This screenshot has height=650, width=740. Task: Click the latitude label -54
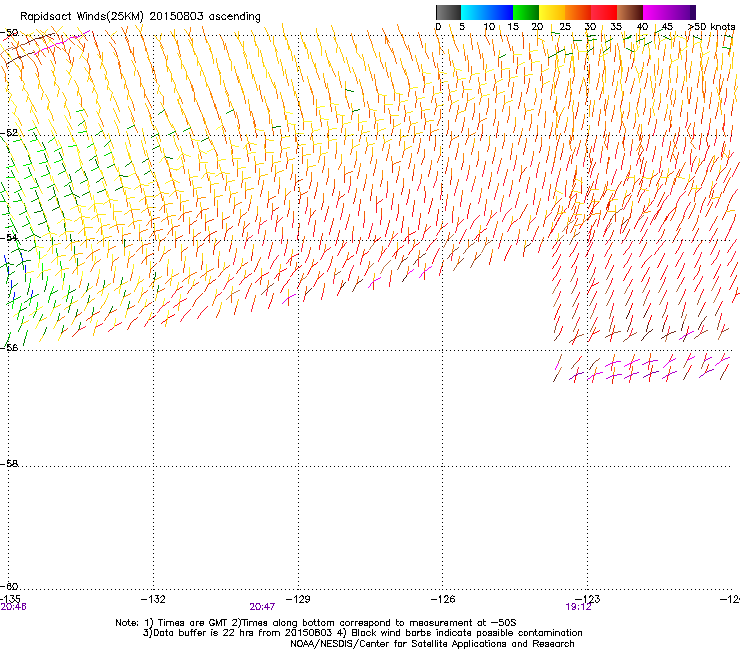(9, 237)
